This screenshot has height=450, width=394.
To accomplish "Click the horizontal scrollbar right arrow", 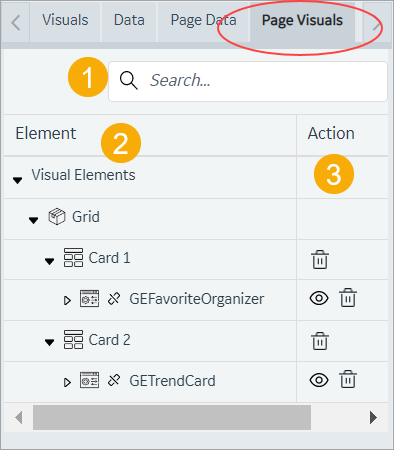I will [x=373, y=417].
